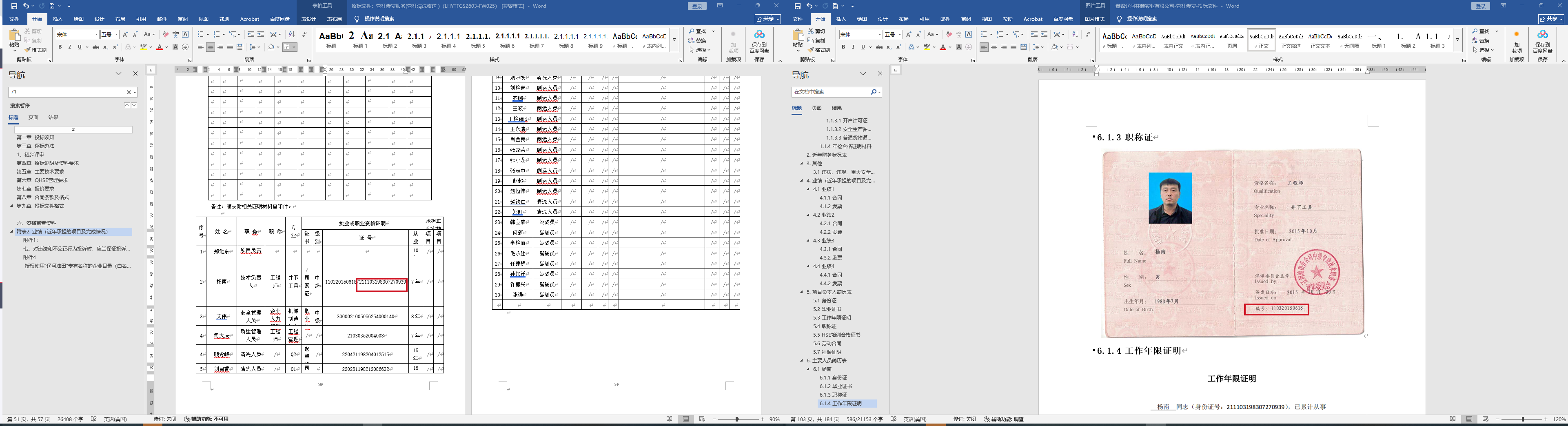Show paragraph marks in right Word window
Viewport: 1568px width, 426px height.
point(1088,35)
